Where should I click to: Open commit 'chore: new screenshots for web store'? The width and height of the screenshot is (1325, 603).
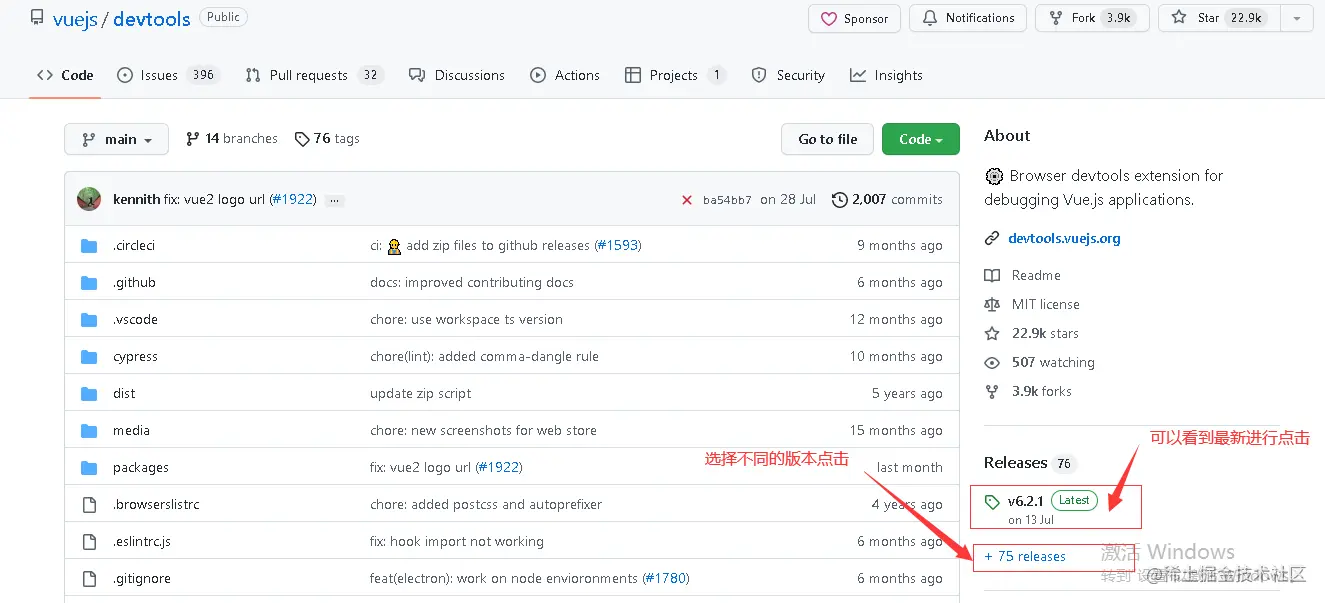[483, 430]
